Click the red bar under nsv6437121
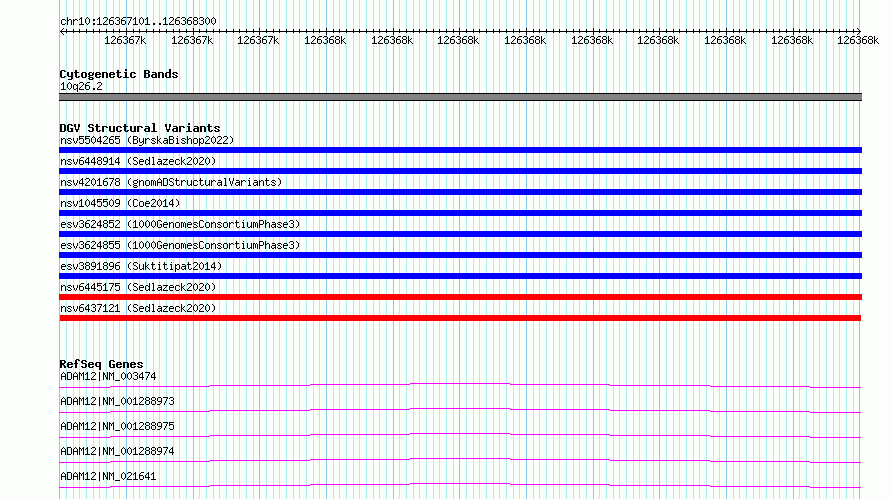 [460, 318]
